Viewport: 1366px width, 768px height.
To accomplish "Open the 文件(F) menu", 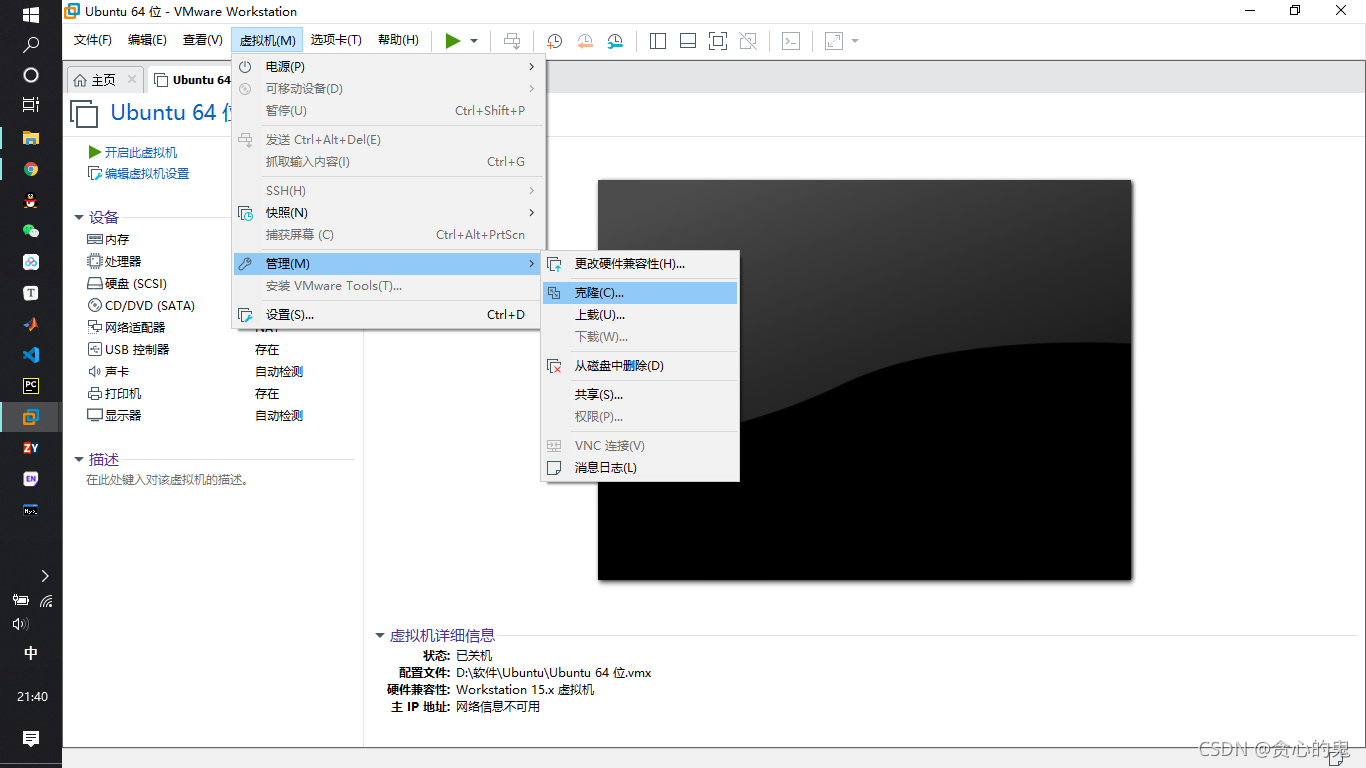I will pos(93,40).
